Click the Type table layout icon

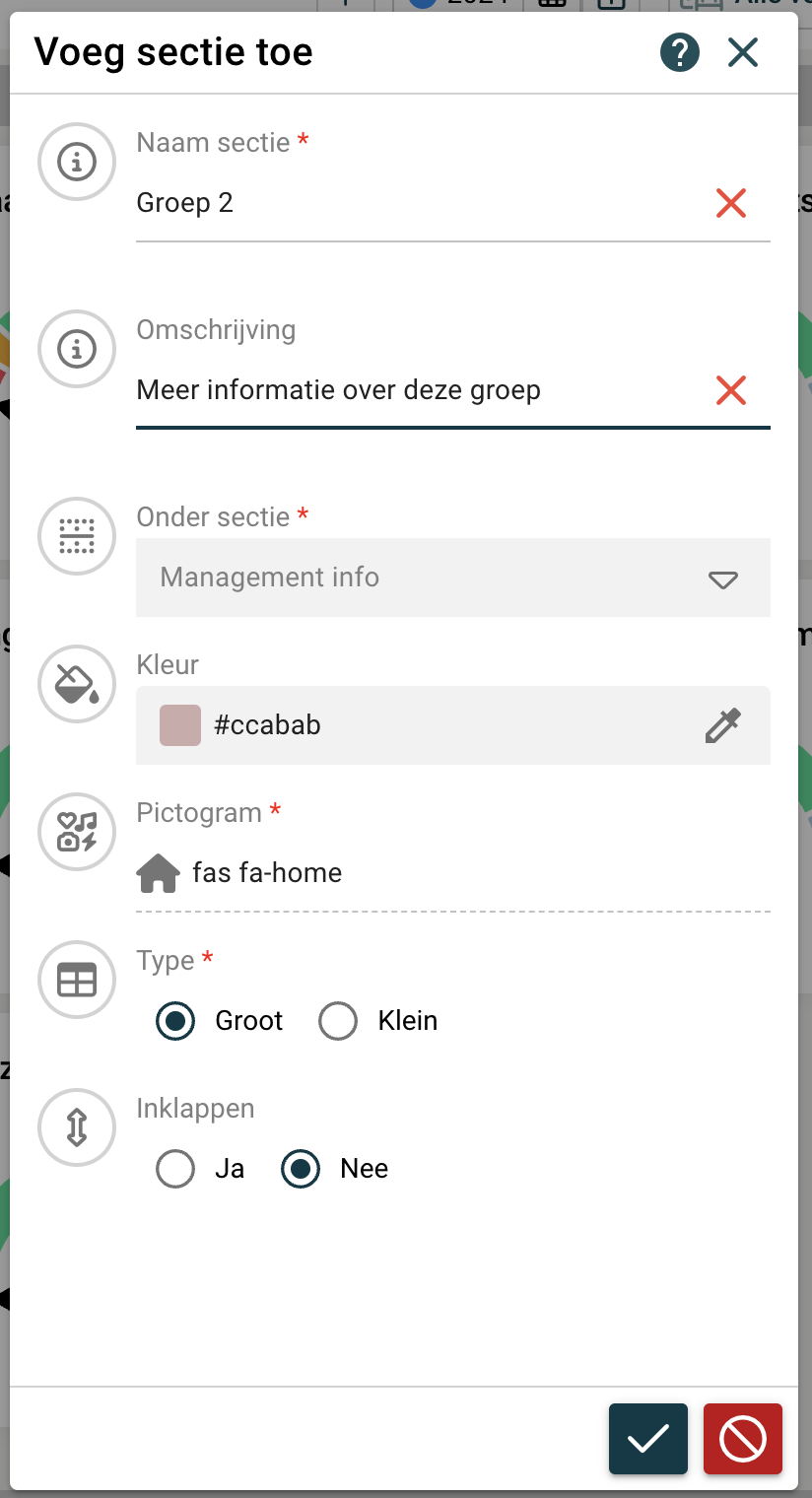point(77,980)
